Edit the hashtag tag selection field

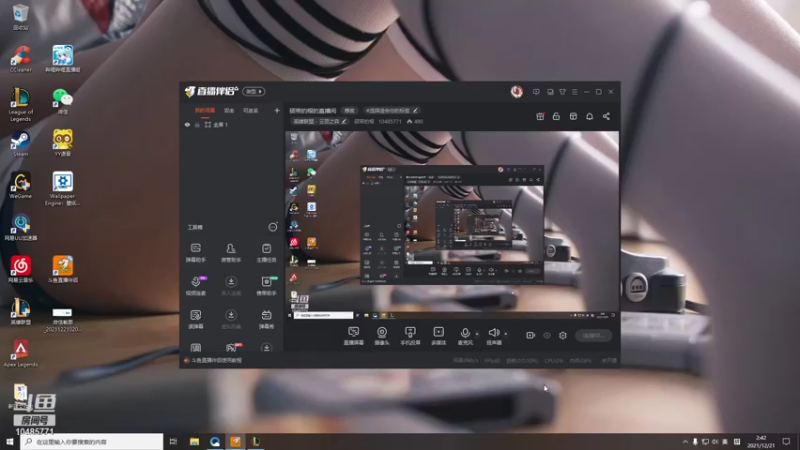391,110
